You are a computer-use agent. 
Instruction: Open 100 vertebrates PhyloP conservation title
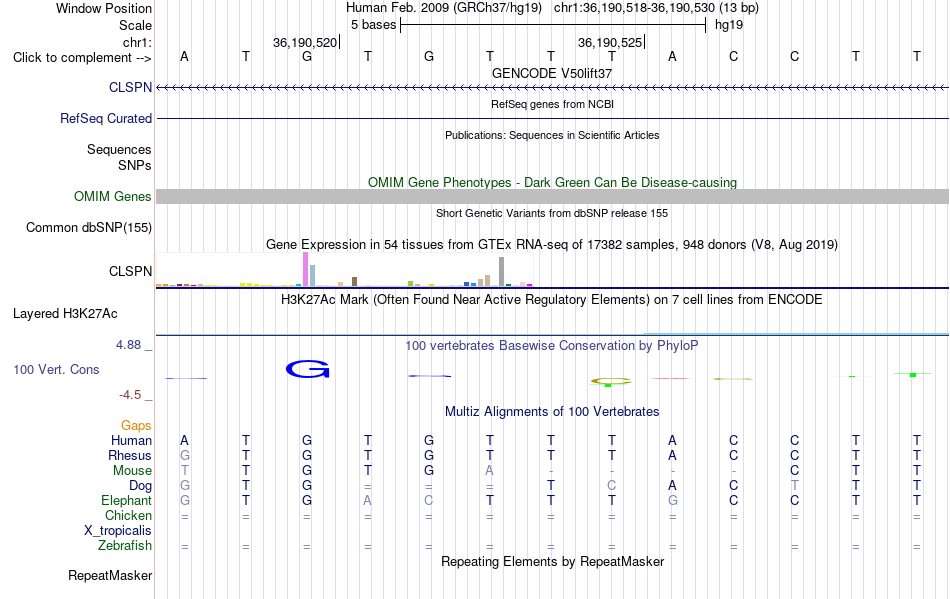point(552,346)
